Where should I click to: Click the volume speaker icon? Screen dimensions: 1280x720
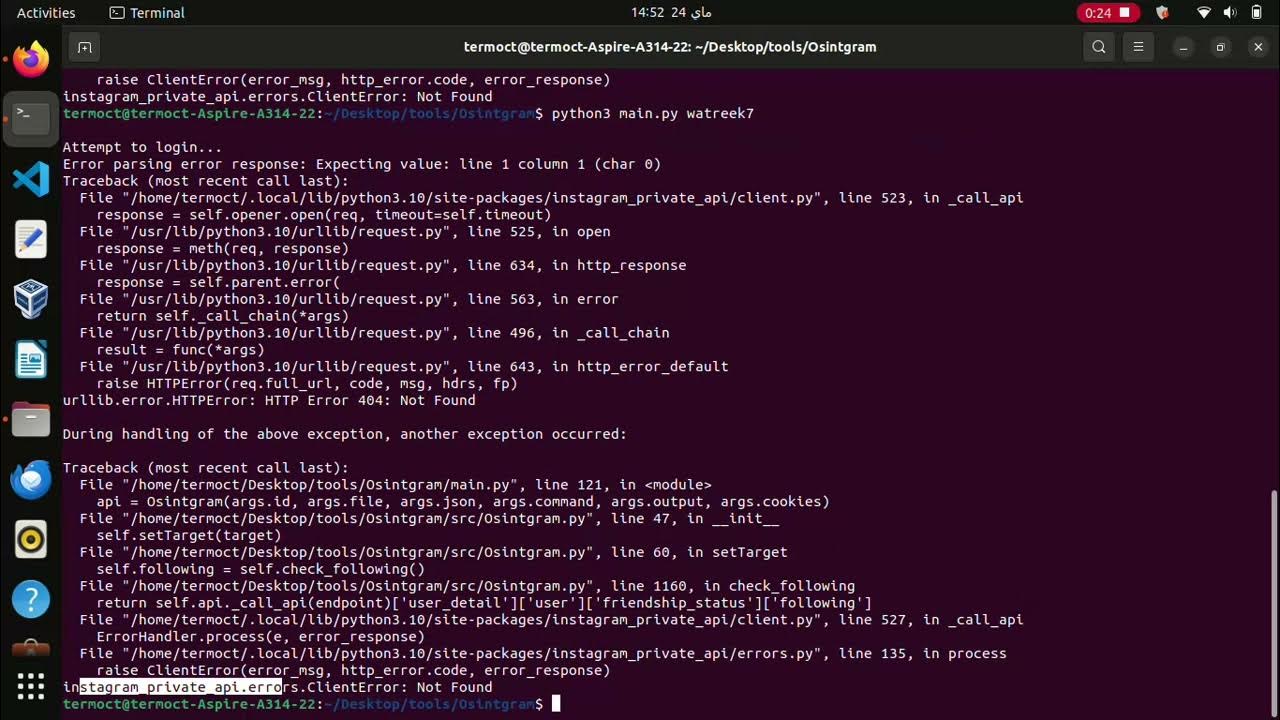click(x=1230, y=13)
